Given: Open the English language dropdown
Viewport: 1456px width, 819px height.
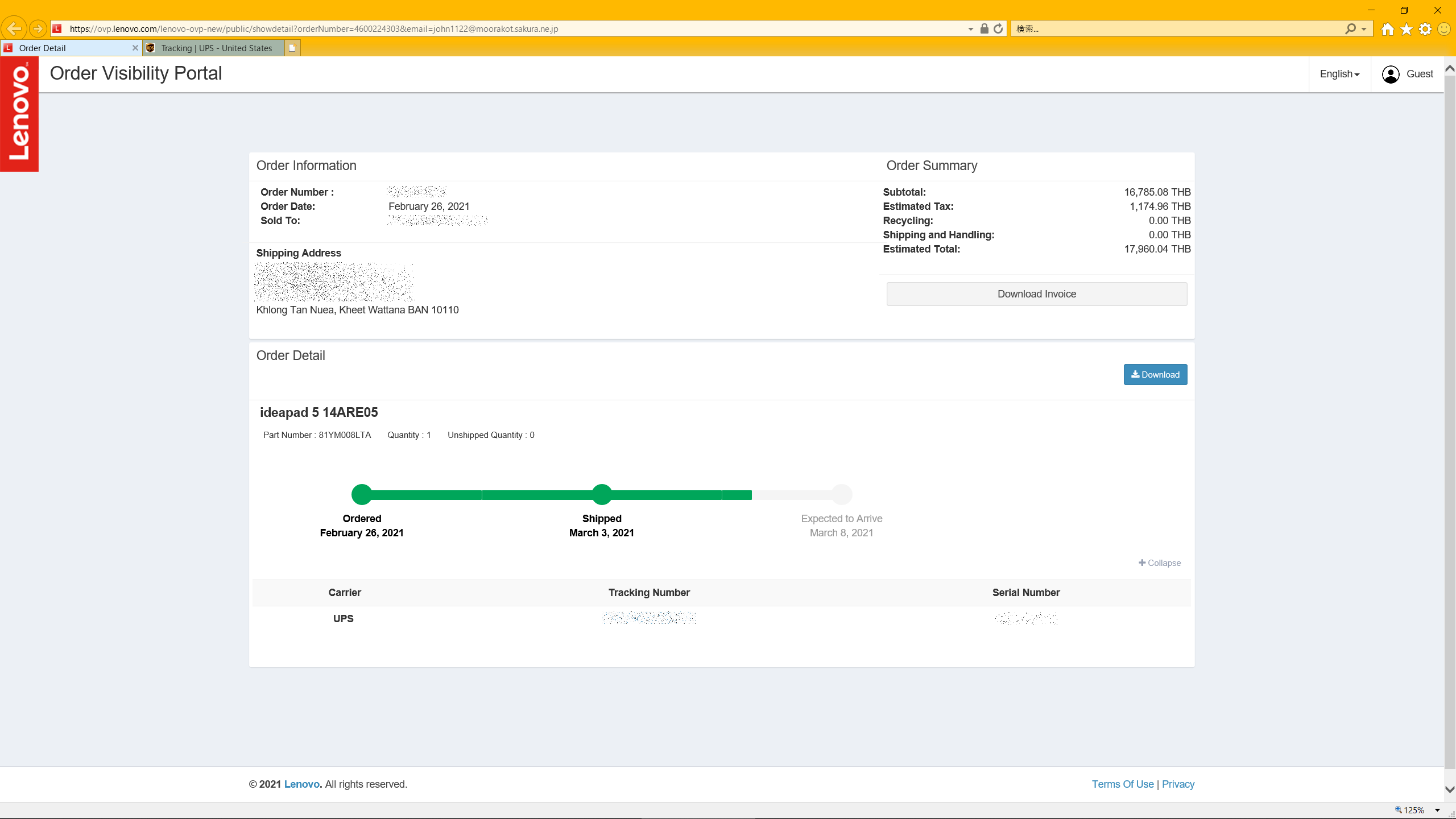Looking at the screenshot, I should (1339, 74).
